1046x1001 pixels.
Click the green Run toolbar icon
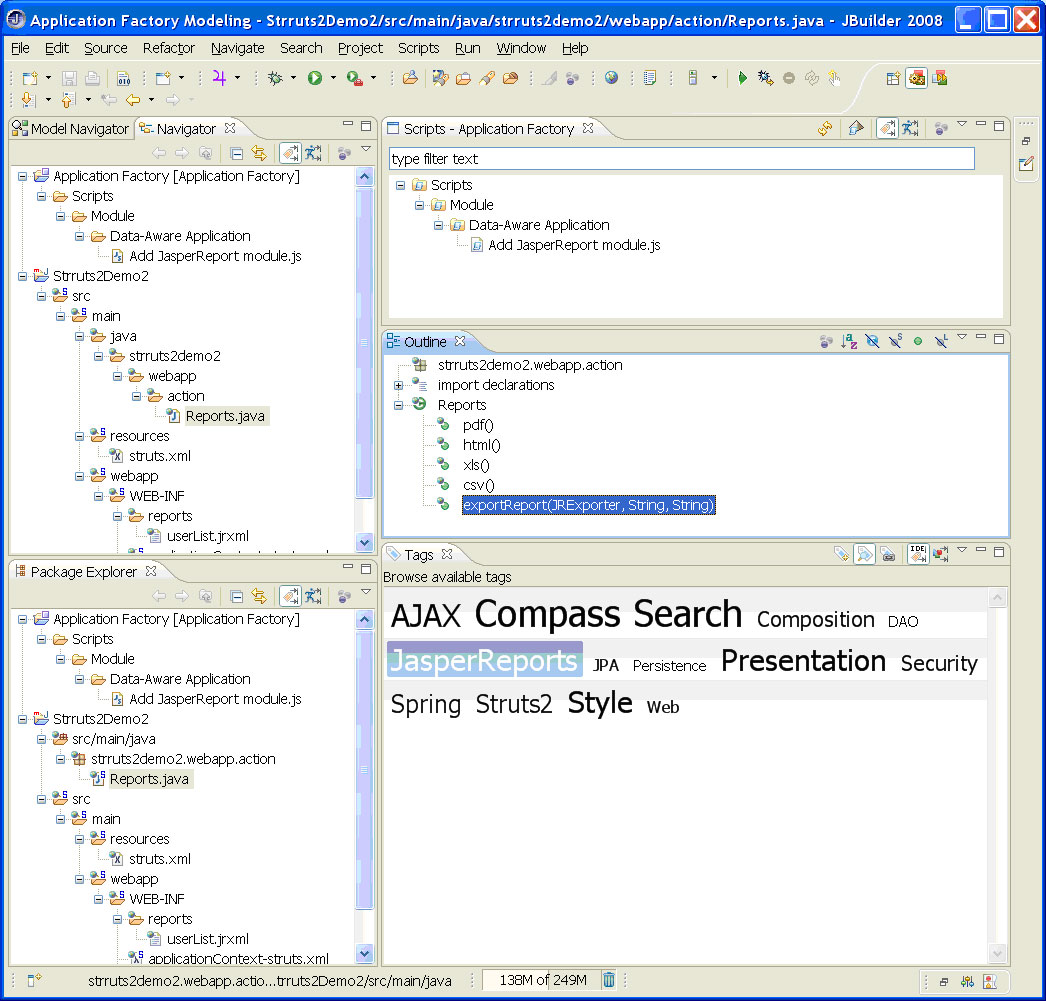tap(315, 78)
